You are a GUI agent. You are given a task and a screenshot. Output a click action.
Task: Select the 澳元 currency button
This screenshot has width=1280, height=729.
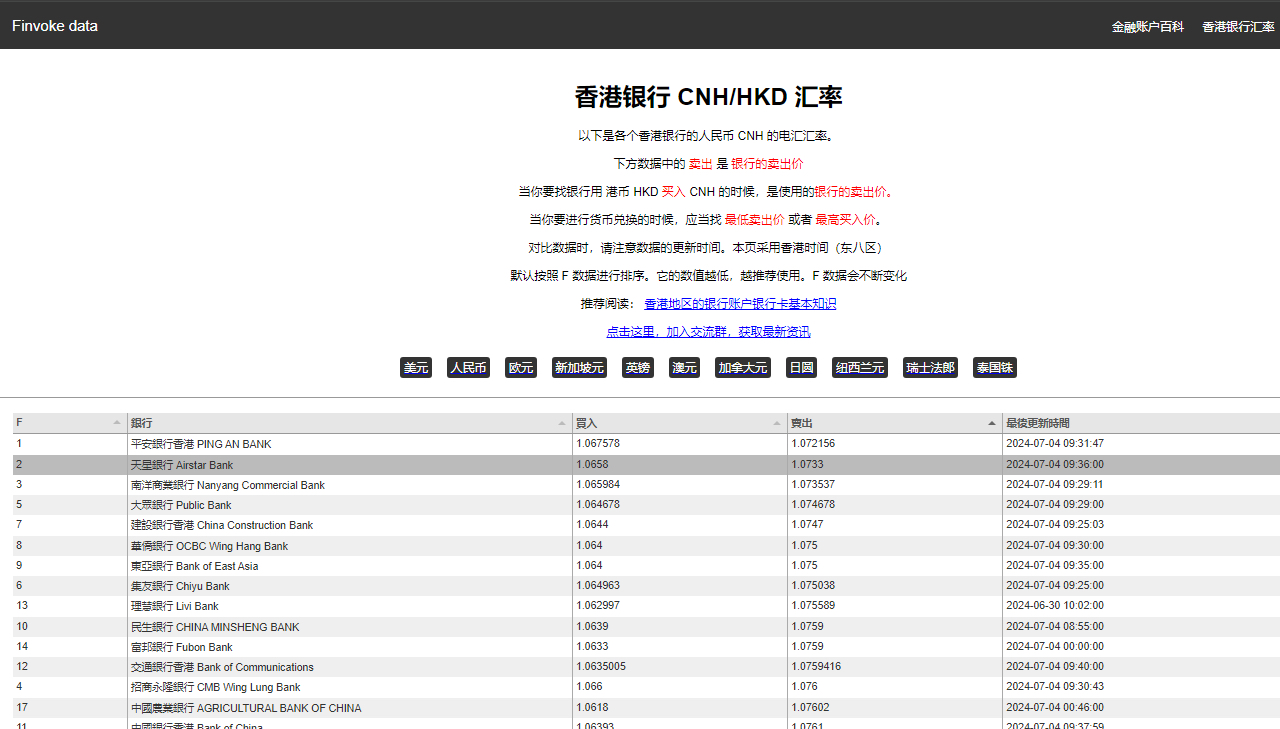click(685, 368)
